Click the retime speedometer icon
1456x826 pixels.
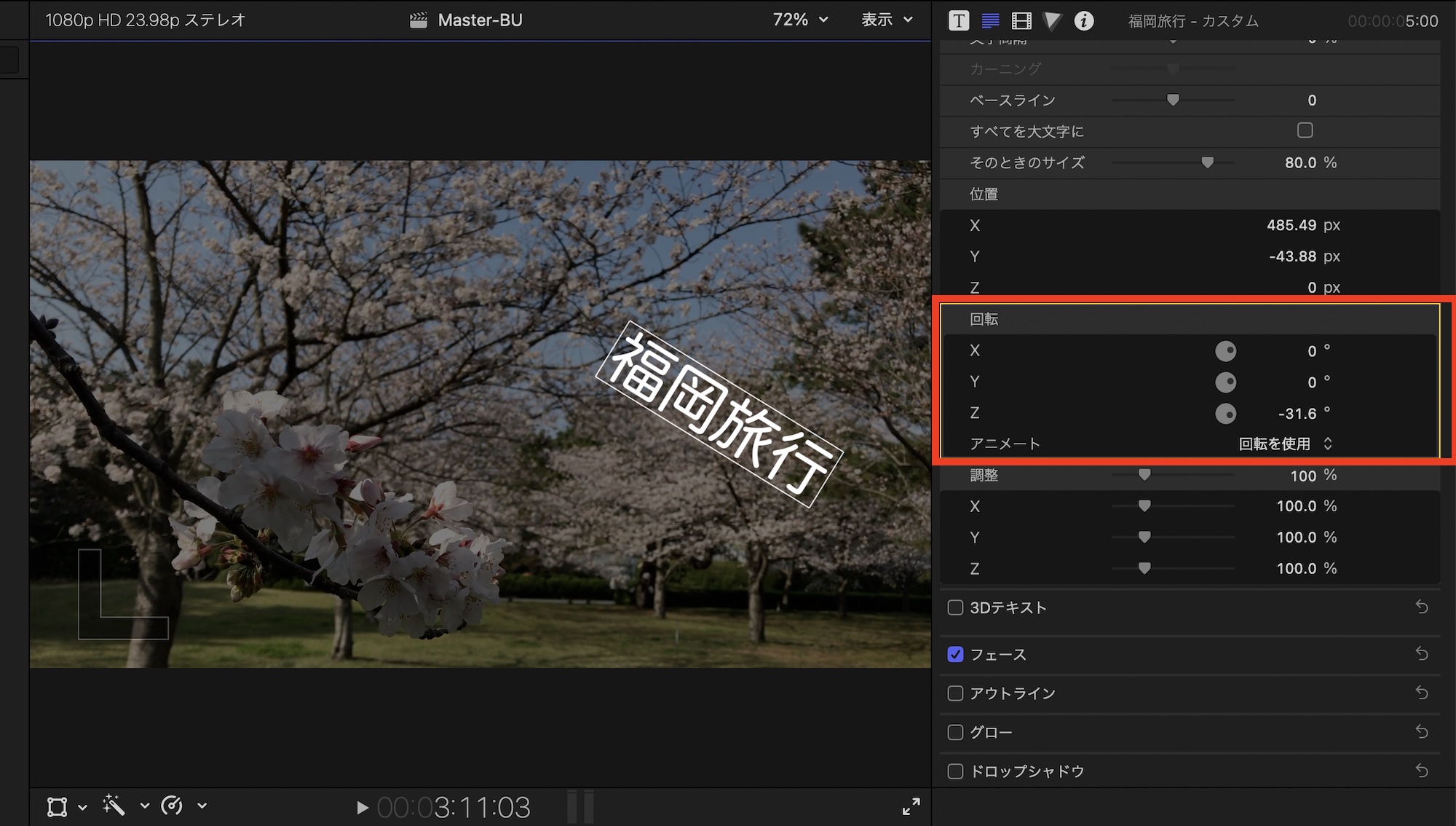(173, 806)
